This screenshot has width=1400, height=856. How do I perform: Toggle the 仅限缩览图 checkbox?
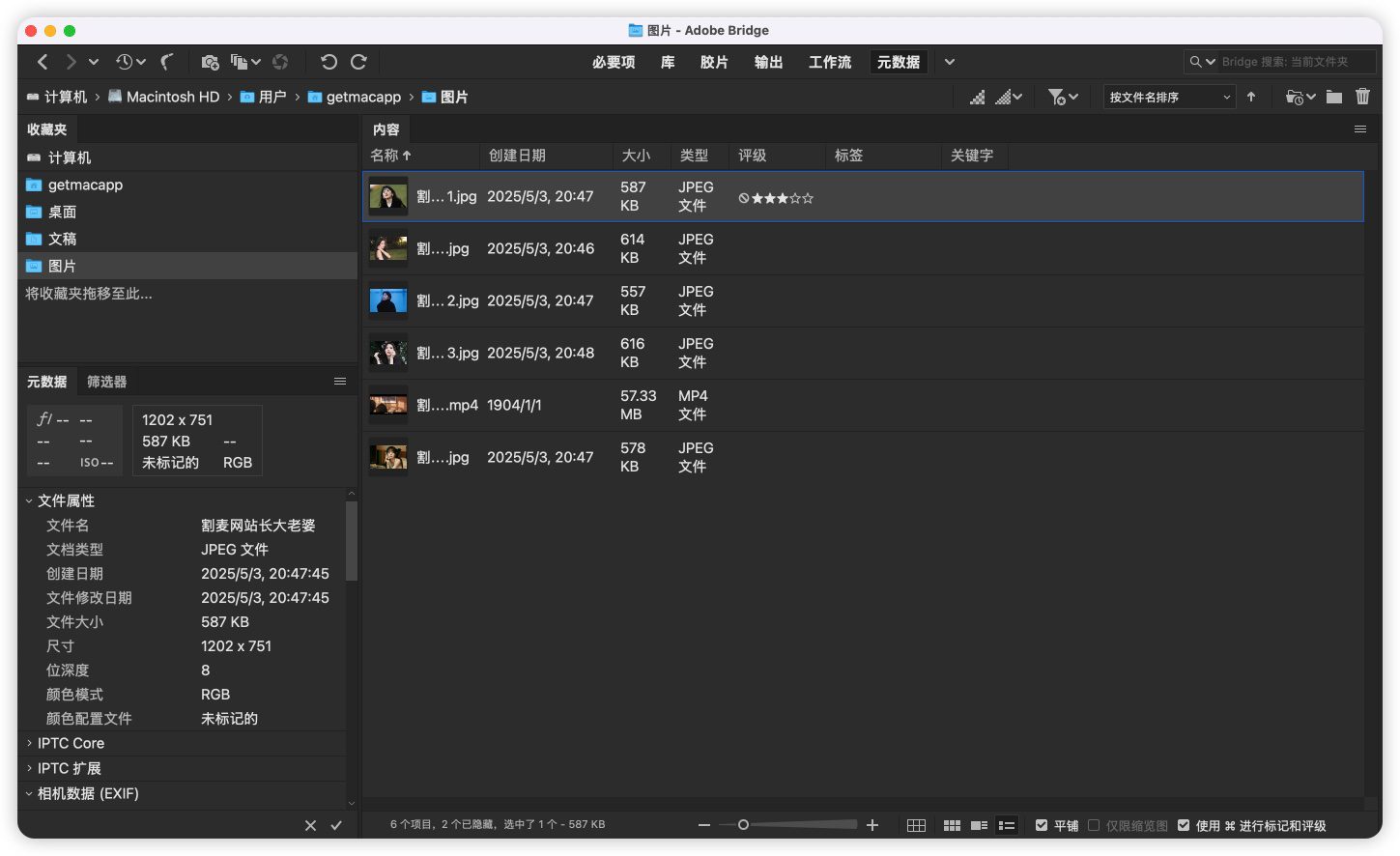tap(1094, 825)
